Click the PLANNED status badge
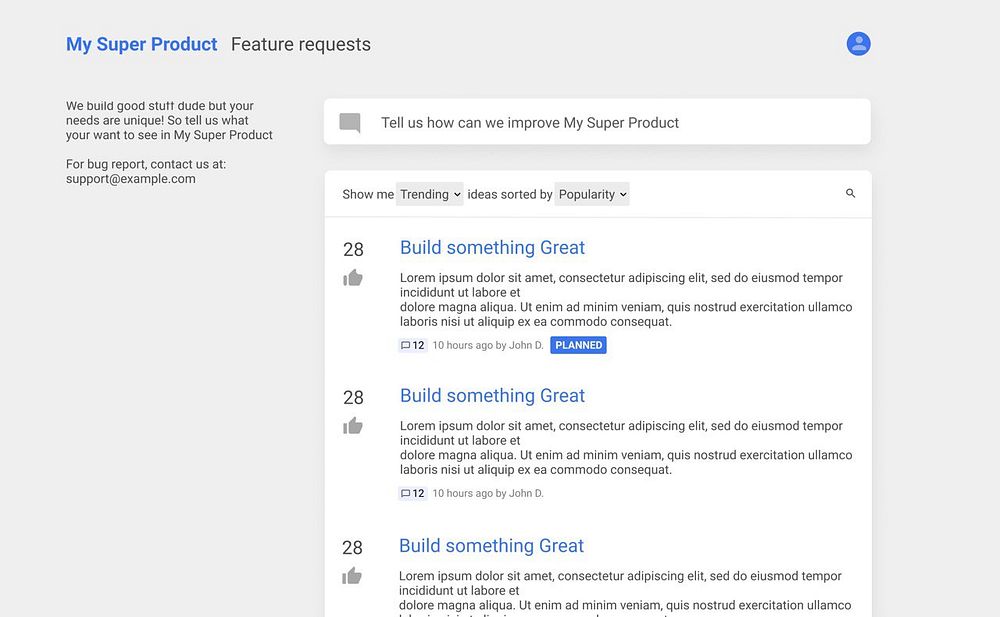Viewport: 1000px width, 617px height. tap(578, 345)
